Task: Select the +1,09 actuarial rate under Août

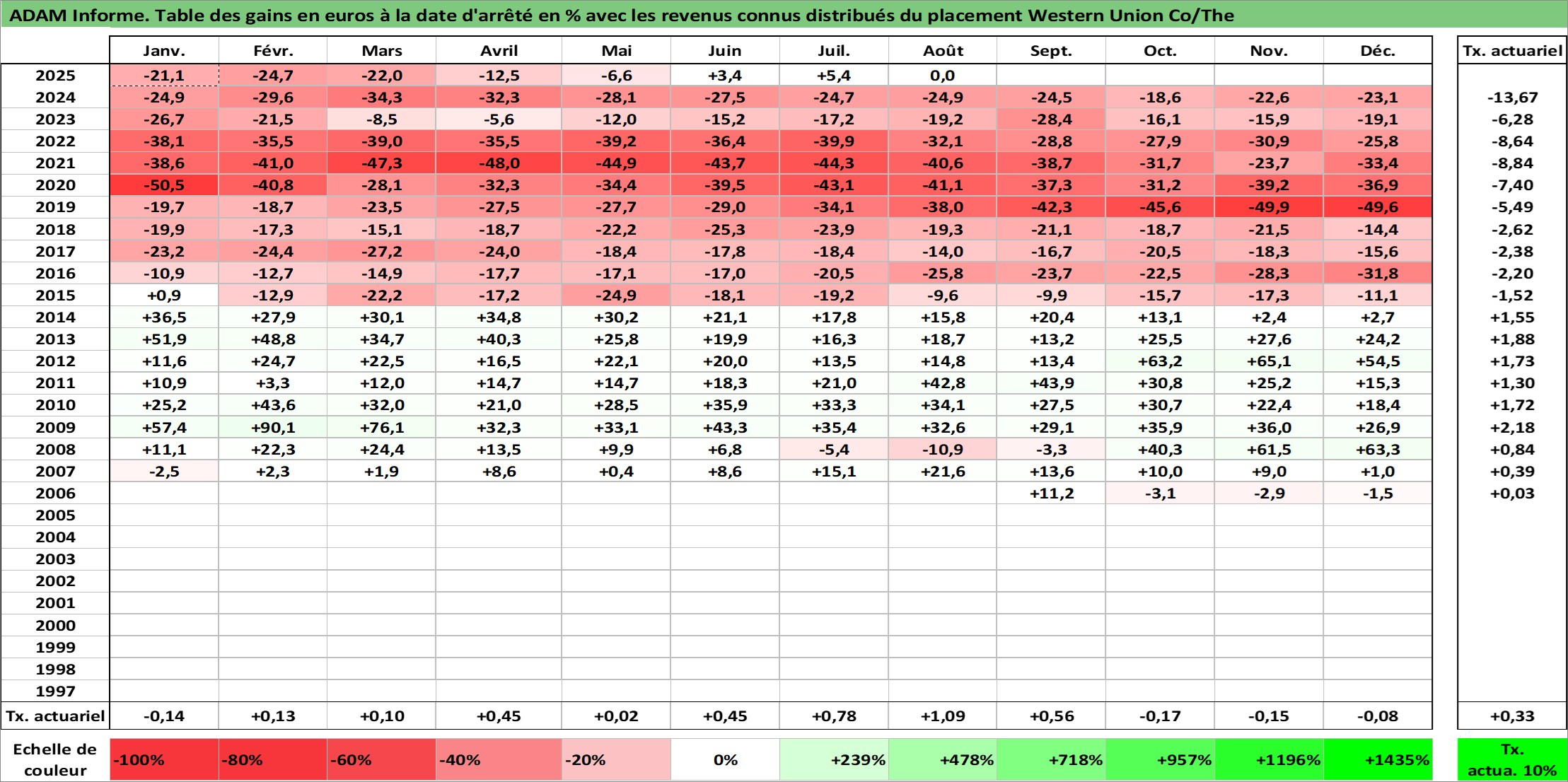Action: [x=943, y=716]
